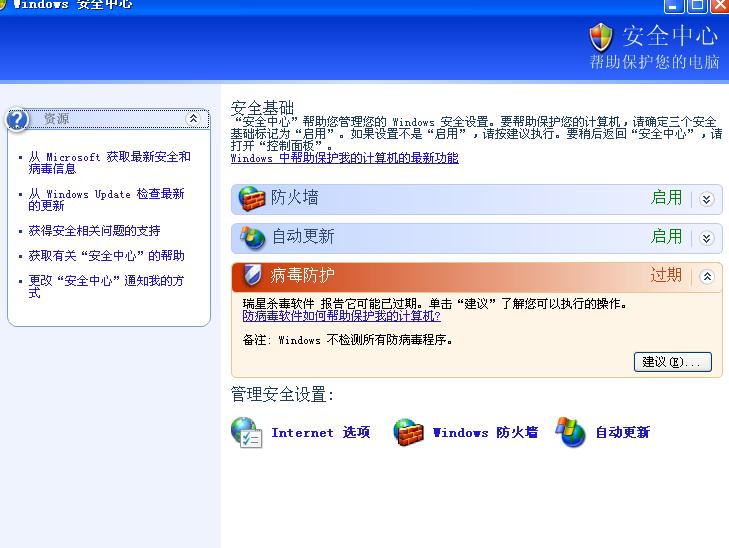The width and height of the screenshot is (729, 548).
Task: Click the 自动更新 icon under 管理安全设置
Action: [x=570, y=432]
